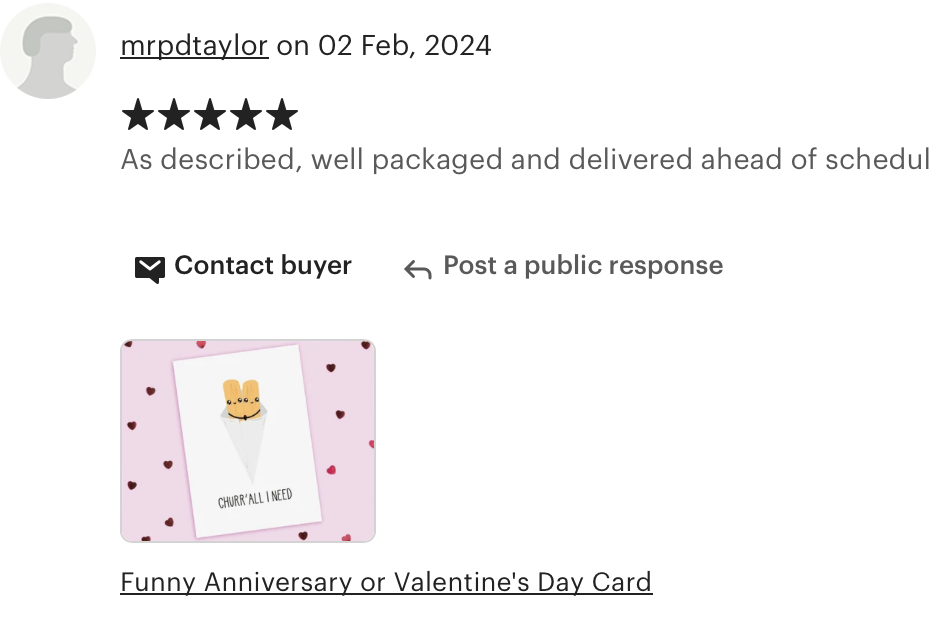930x638 pixels.
Task: Open the churro card product thumbnail
Action: (248, 441)
